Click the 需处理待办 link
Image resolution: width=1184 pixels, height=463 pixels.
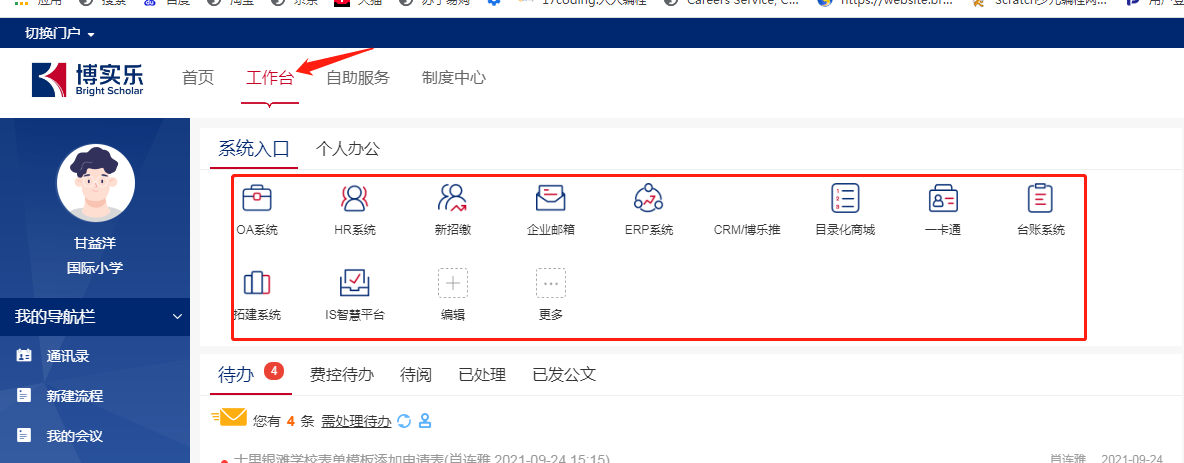click(356, 422)
